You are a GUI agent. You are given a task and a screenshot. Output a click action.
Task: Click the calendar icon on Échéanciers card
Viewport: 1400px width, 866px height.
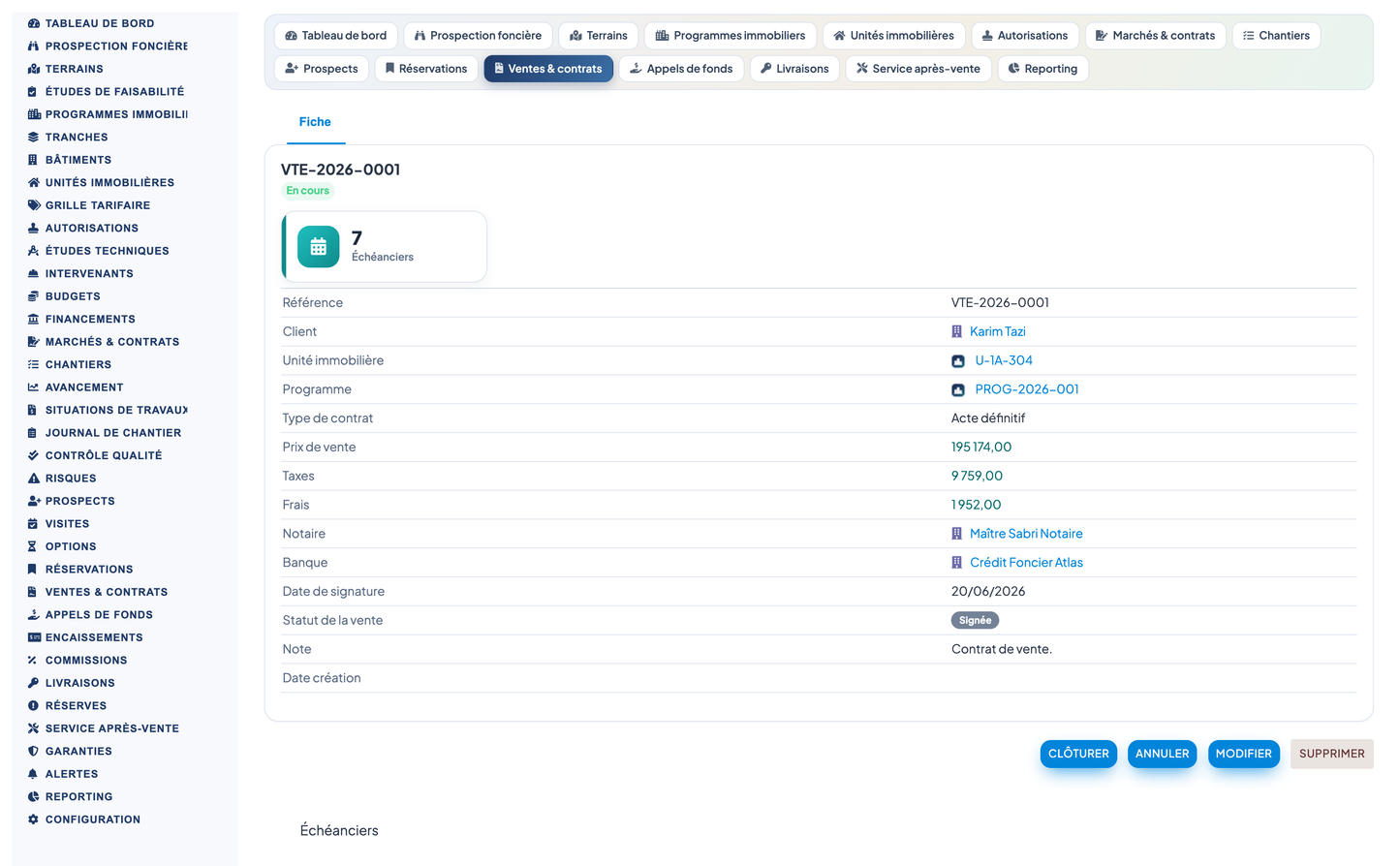point(318,247)
